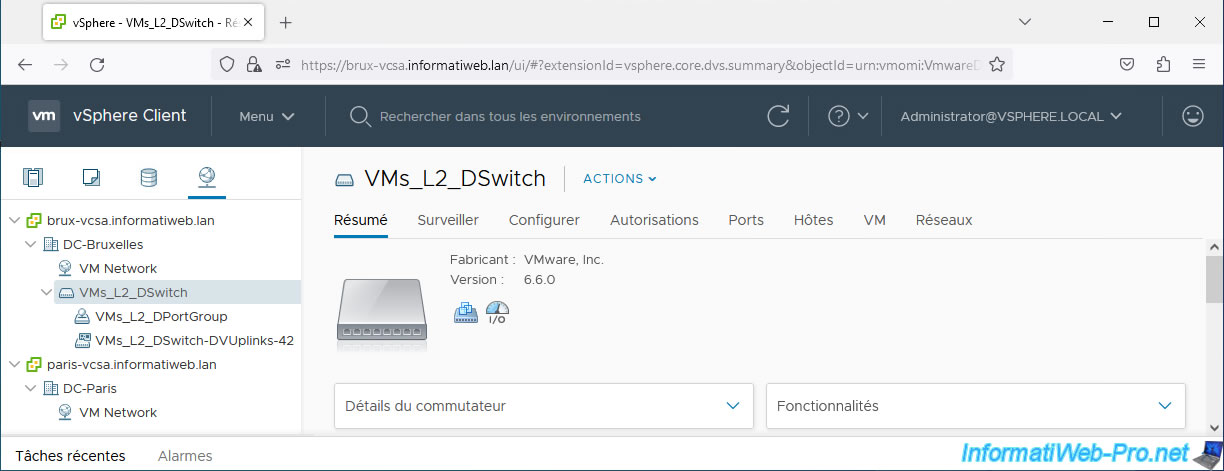Open the help question mark menu

848,116
